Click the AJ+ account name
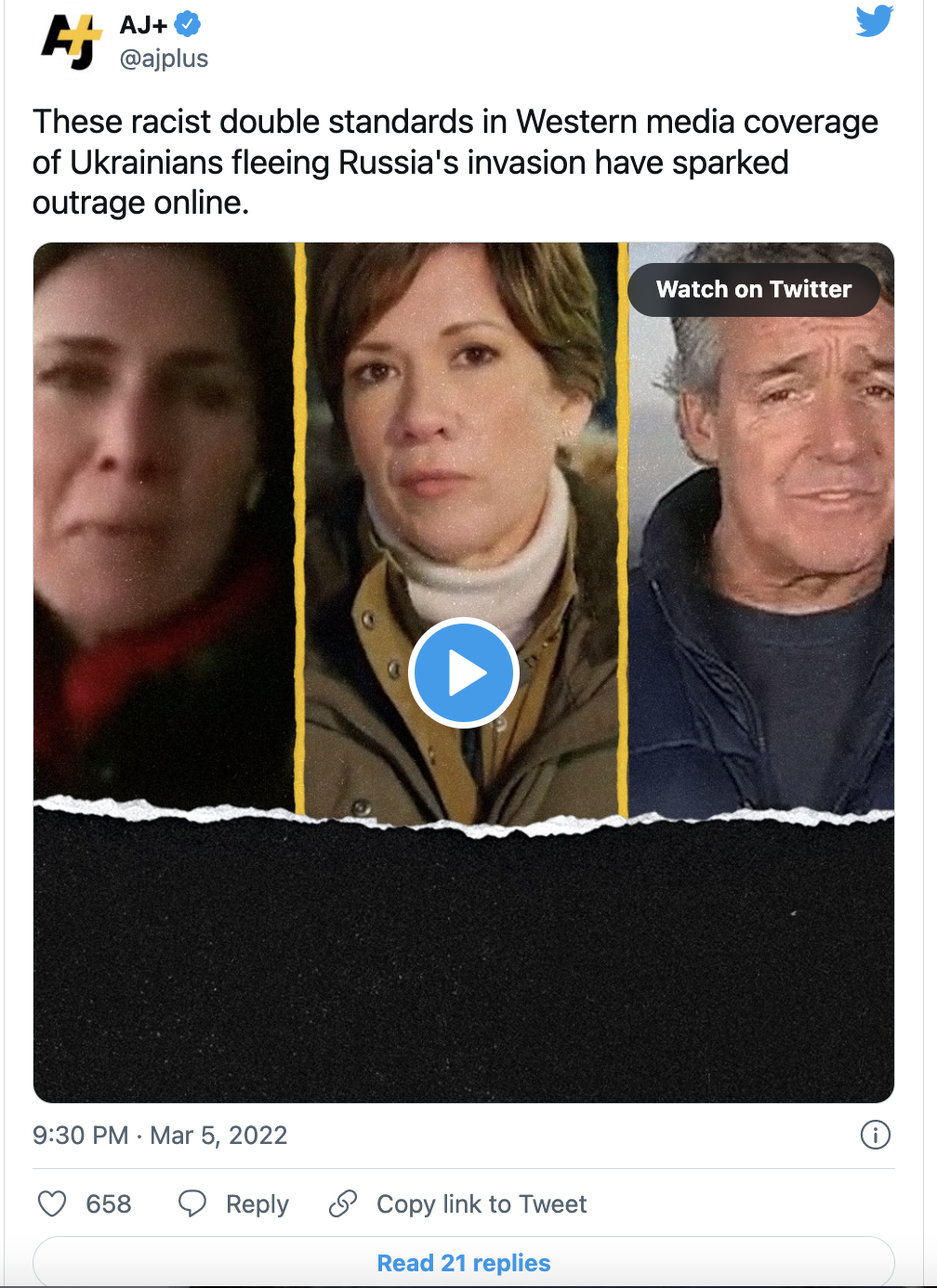Screen dimensions: 937x1288 (x=144, y=25)
